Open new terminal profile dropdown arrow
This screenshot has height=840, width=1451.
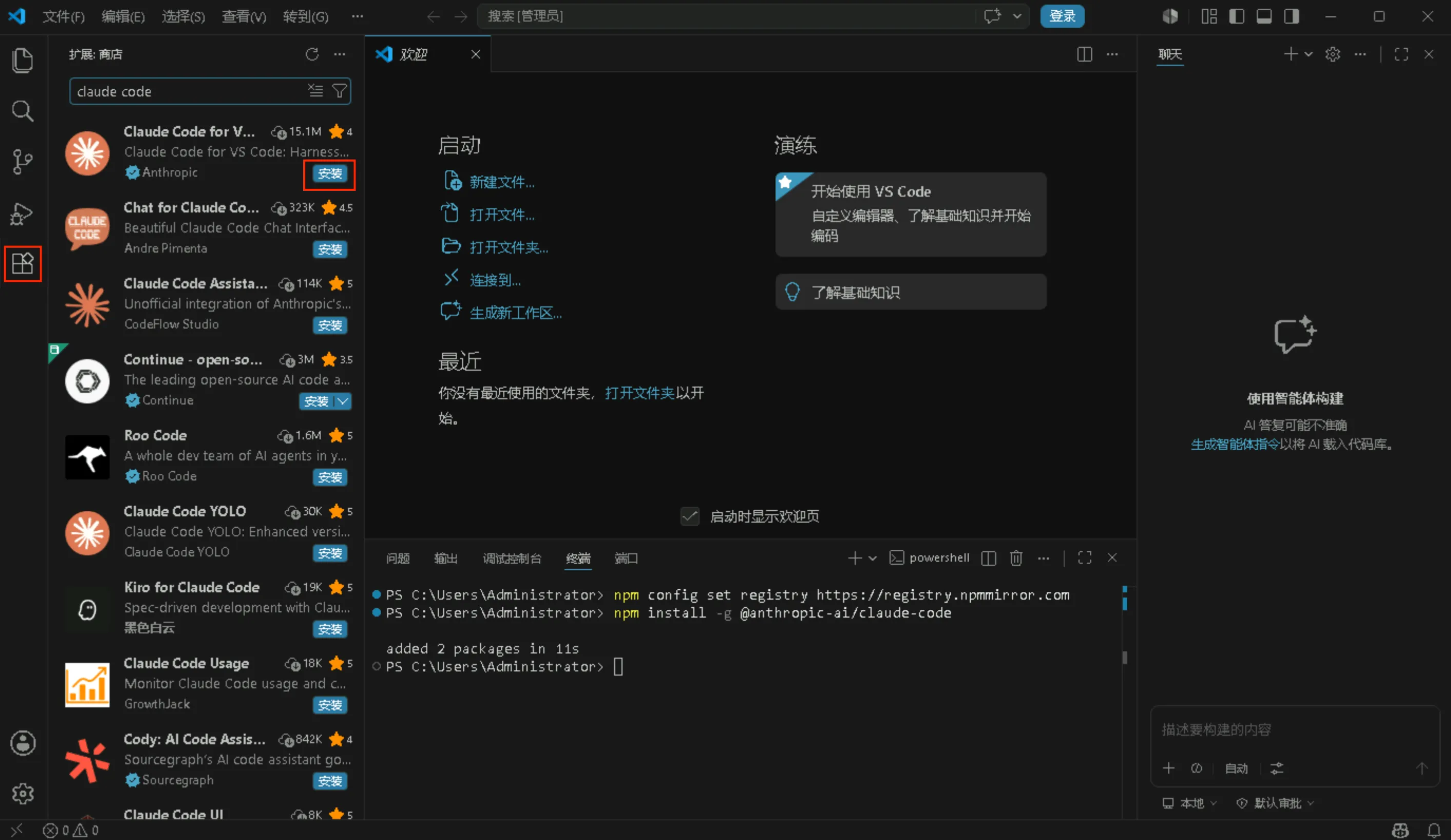[x=872, y=557]
